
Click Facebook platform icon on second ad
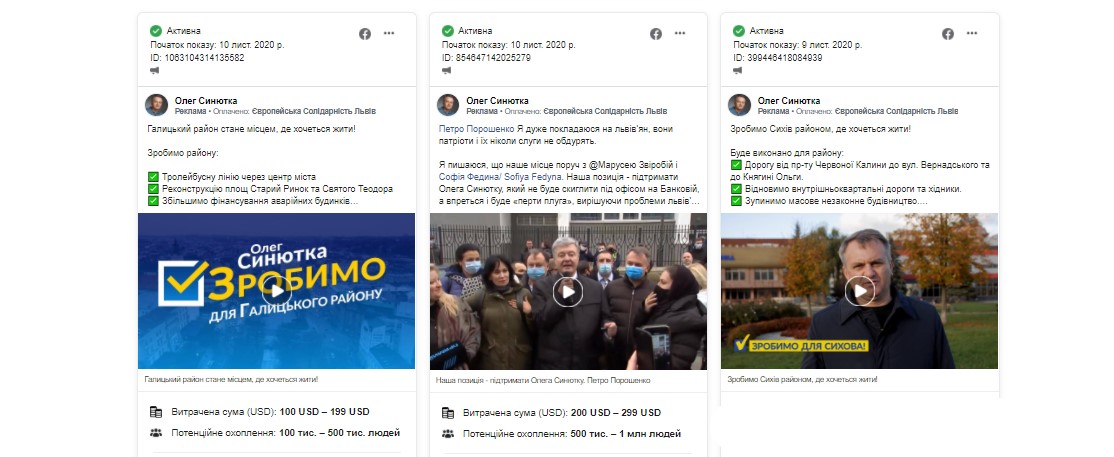pyautogui.click(x=656, y=33)
